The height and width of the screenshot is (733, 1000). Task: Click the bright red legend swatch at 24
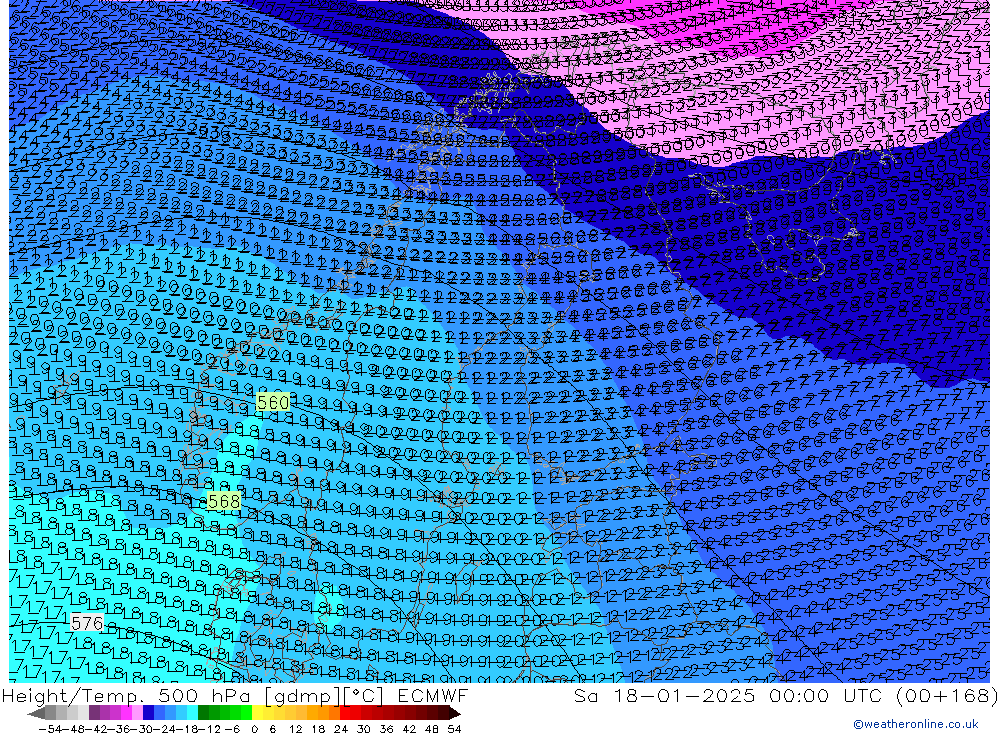click(345, 713)
